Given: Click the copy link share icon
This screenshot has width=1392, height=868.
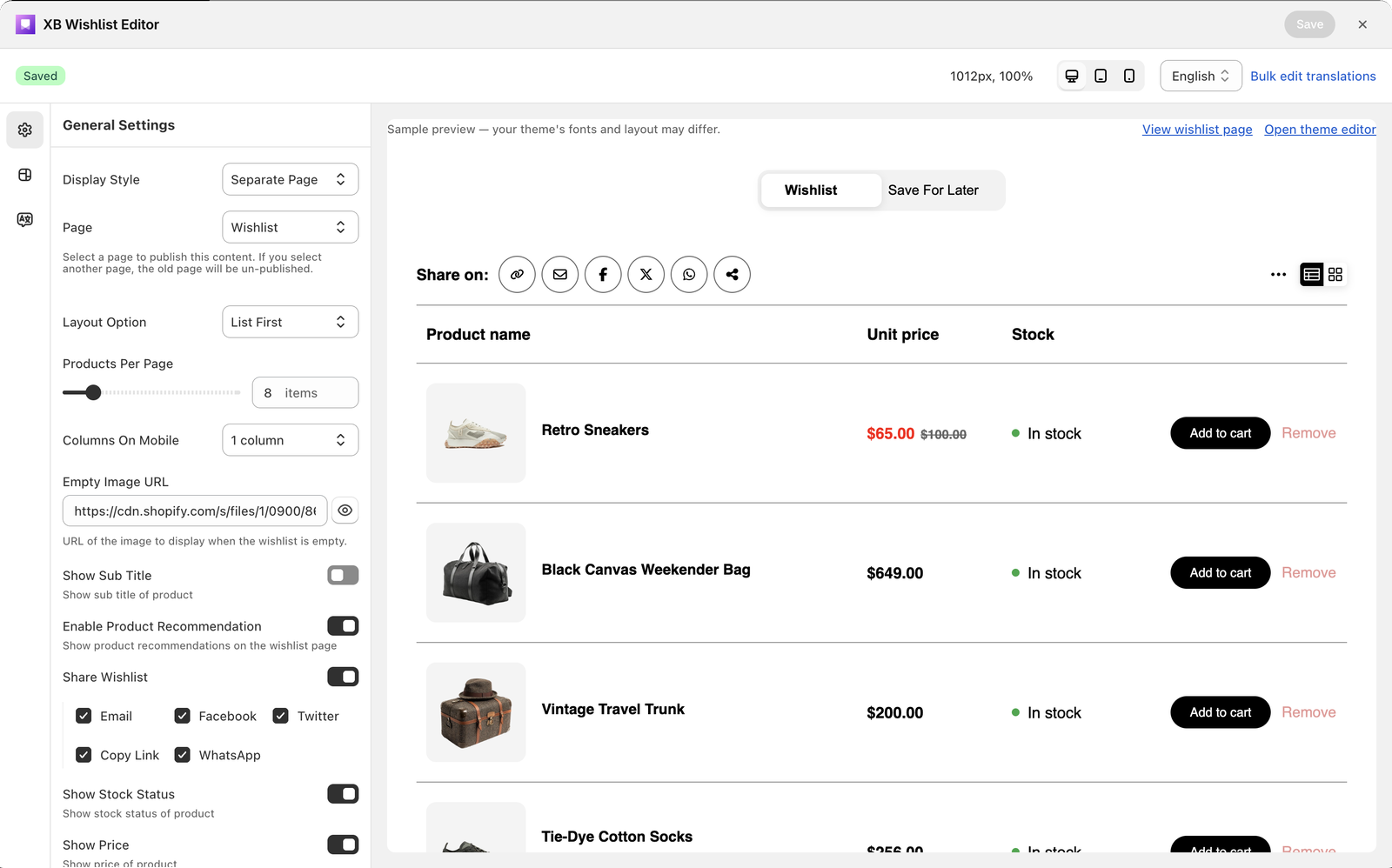Looking at the screenshot, I should tap(517, 275).
